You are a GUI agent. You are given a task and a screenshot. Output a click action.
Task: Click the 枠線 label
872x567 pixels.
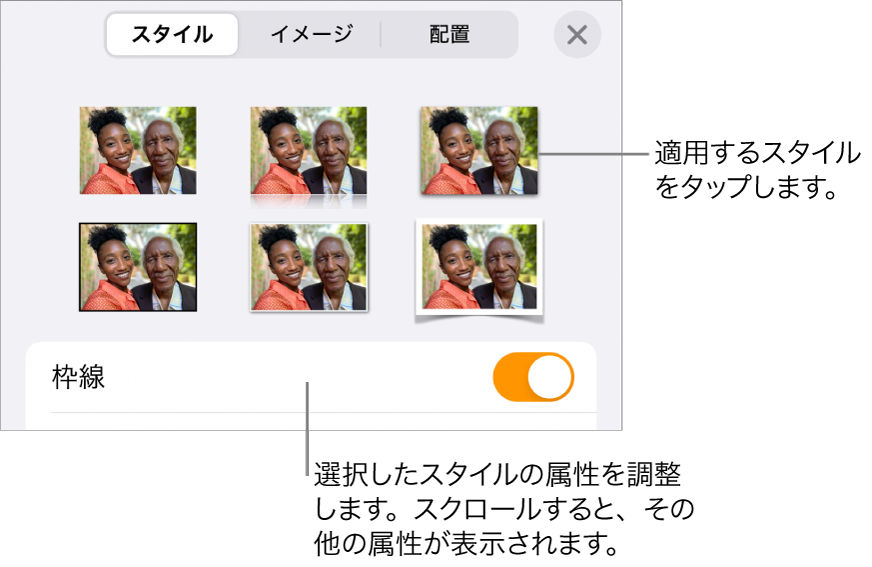(x=78, y=377)
